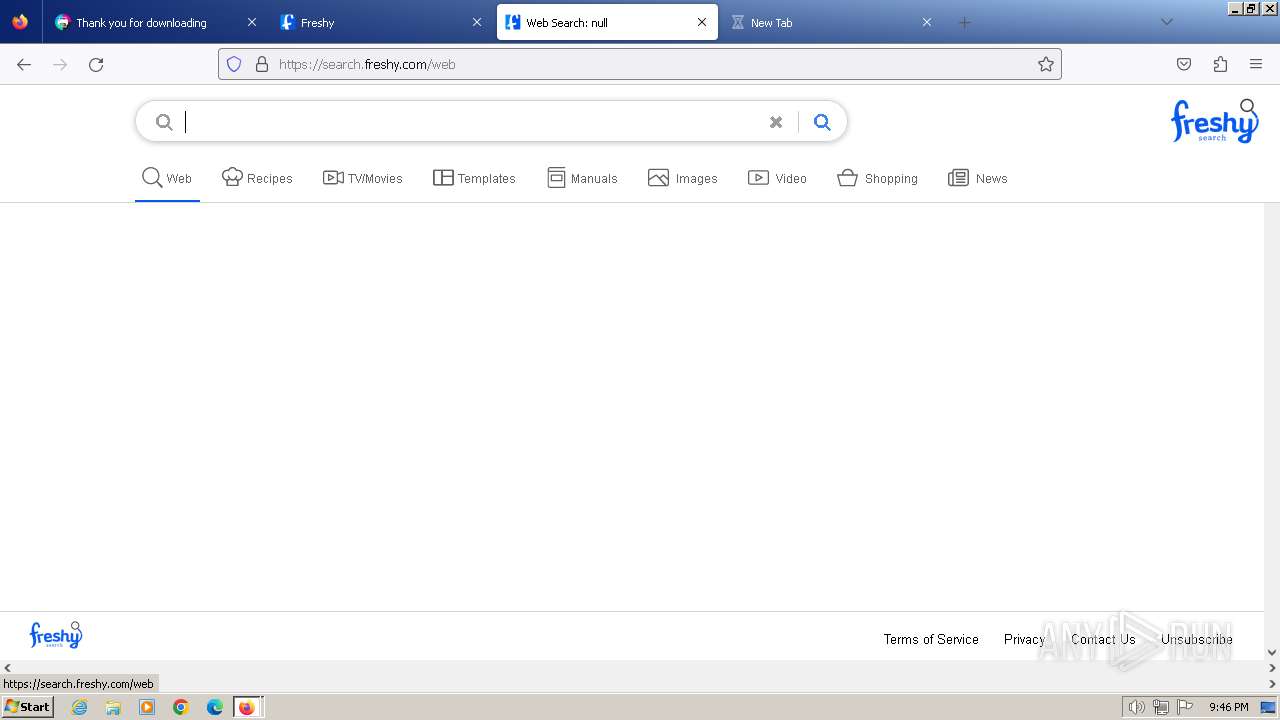The width and height of the screenshot is (1280, 720).
Task: Open the Contact Us link
Action: point(1103,639)
